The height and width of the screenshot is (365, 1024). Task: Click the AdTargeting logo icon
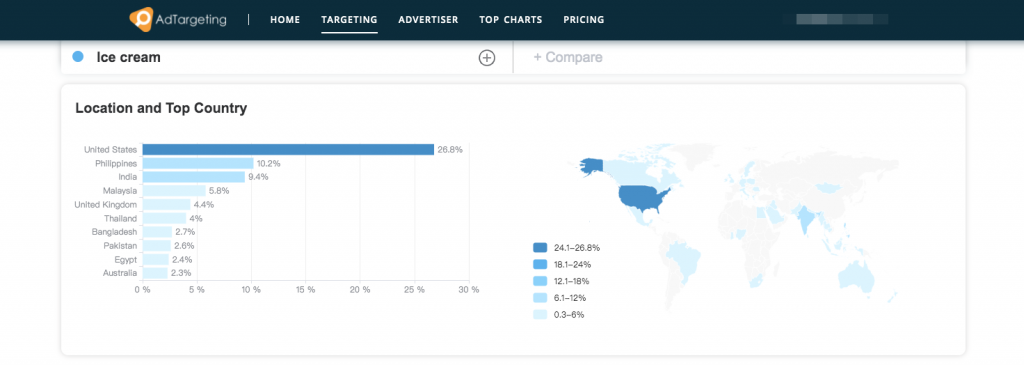(141, 19)
